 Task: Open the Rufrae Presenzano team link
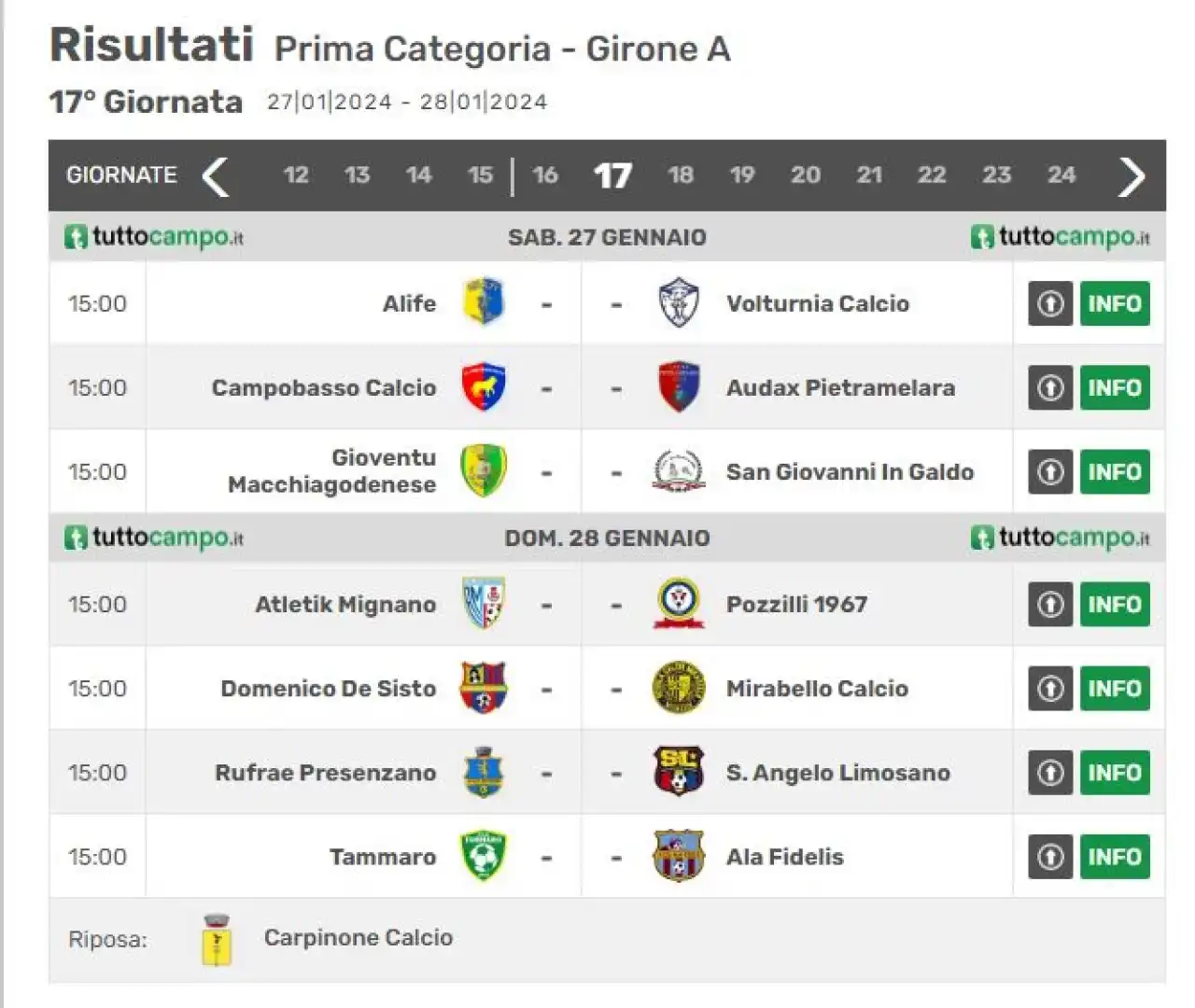click(x=326, y=773)
